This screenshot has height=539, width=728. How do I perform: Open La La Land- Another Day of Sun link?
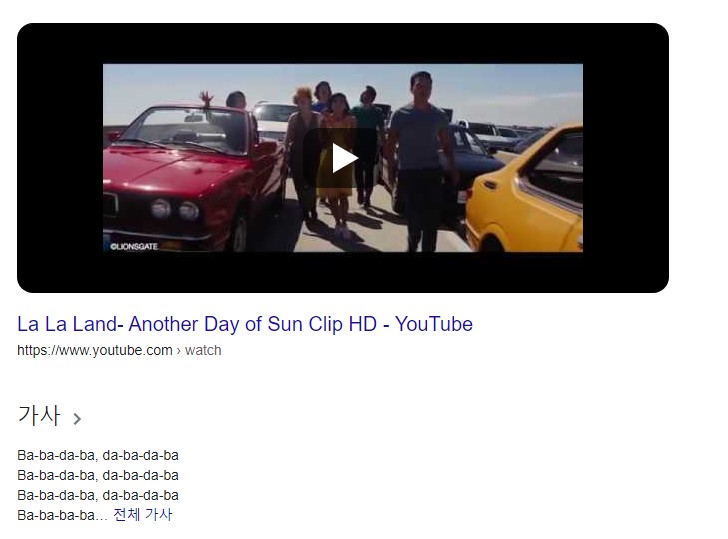pyautogui.click(x=245, y=324)
